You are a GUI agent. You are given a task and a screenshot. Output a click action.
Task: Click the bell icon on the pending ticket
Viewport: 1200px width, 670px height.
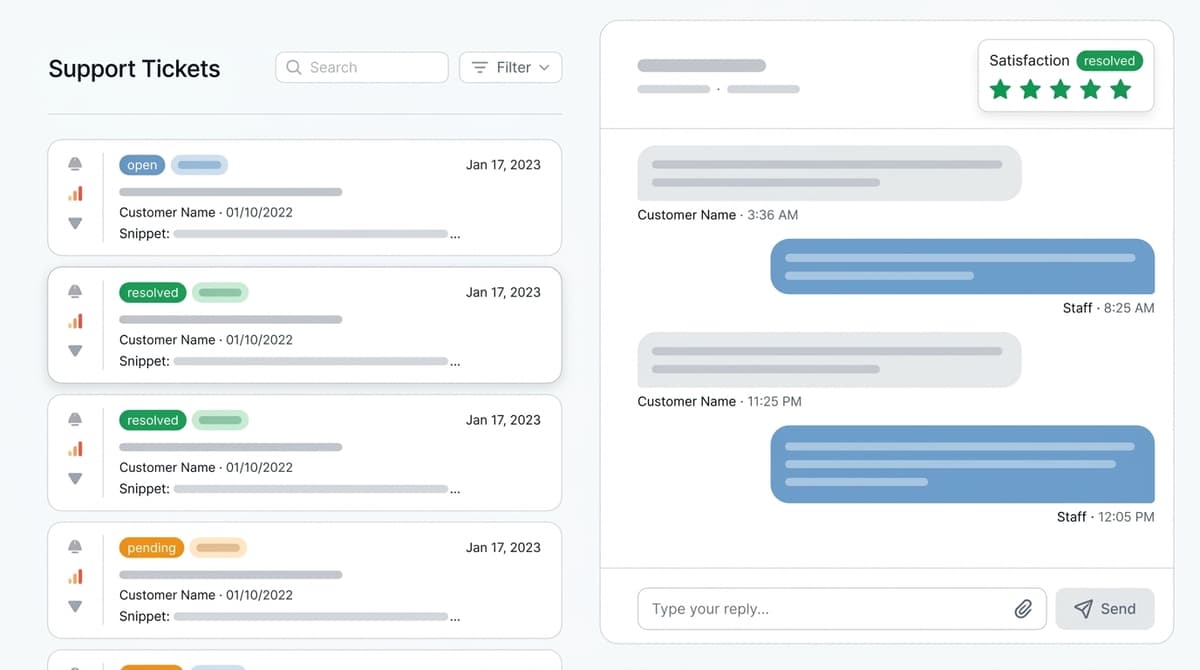coord(75,547)
